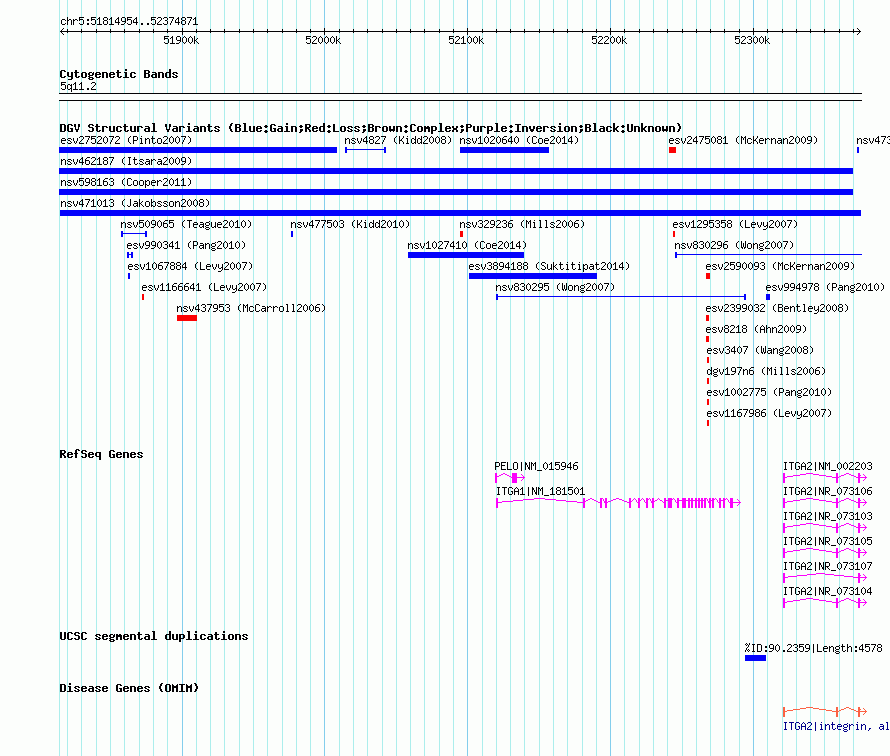The height and width of the screenshot is (756, 890).
Task: Click ITGA2|NR_073105 transcript label
Action: coord(828,541)
